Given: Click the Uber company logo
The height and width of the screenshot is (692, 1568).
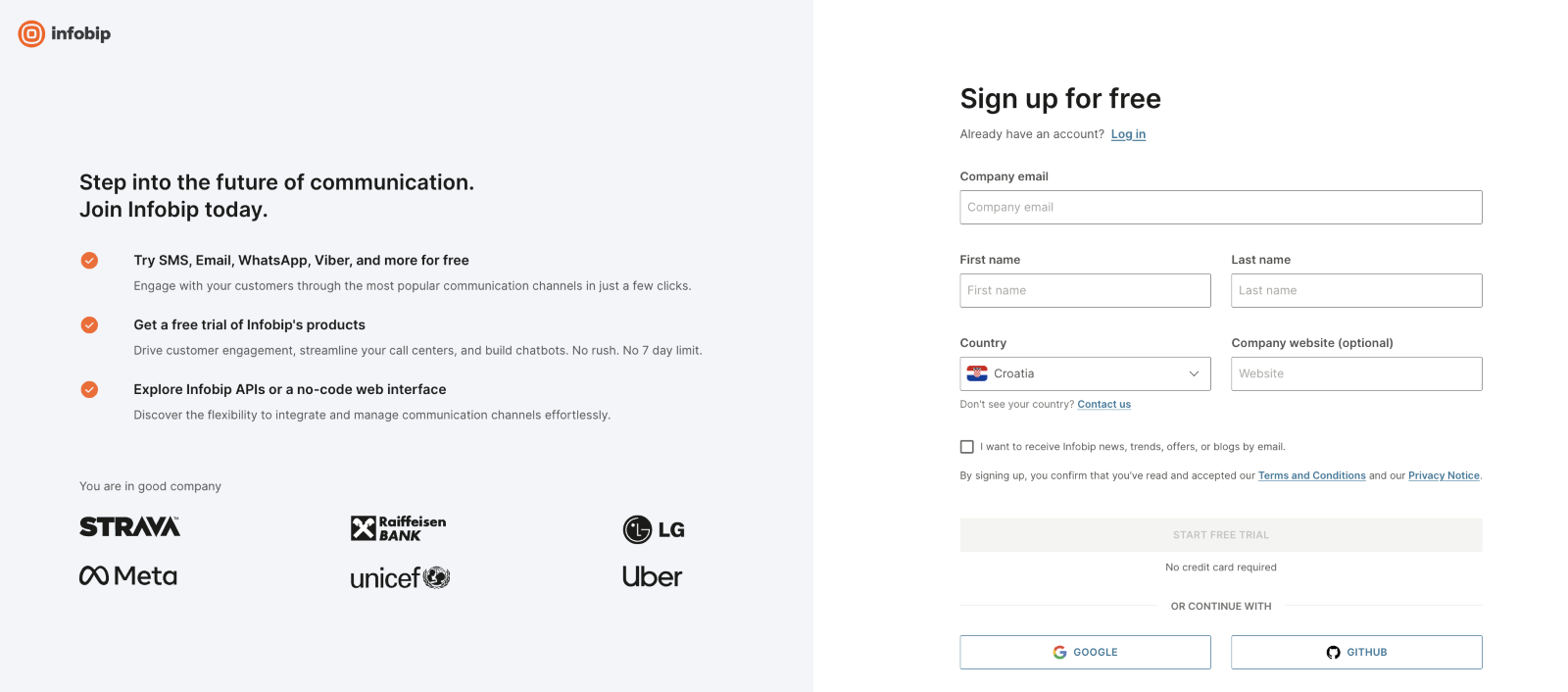Looking at the screenshot, I should 653,576.
